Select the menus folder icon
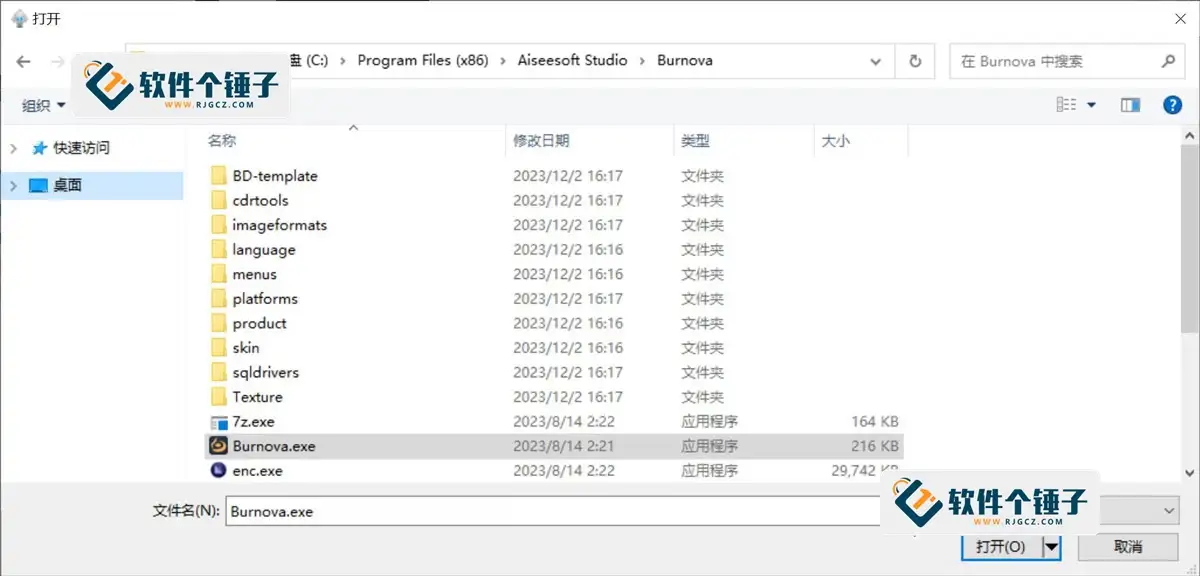This screenshot has height=576, width=1200. point(220,274)
